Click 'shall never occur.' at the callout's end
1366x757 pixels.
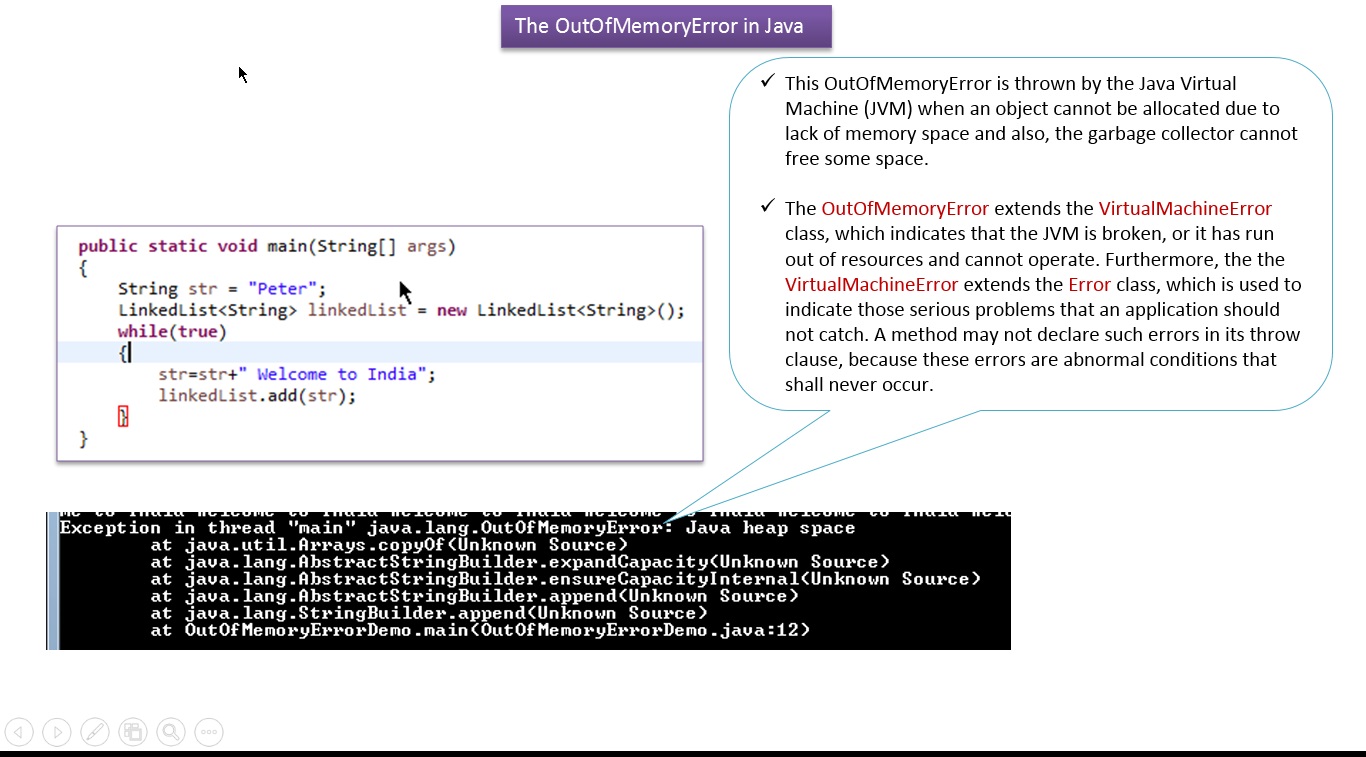859,384
